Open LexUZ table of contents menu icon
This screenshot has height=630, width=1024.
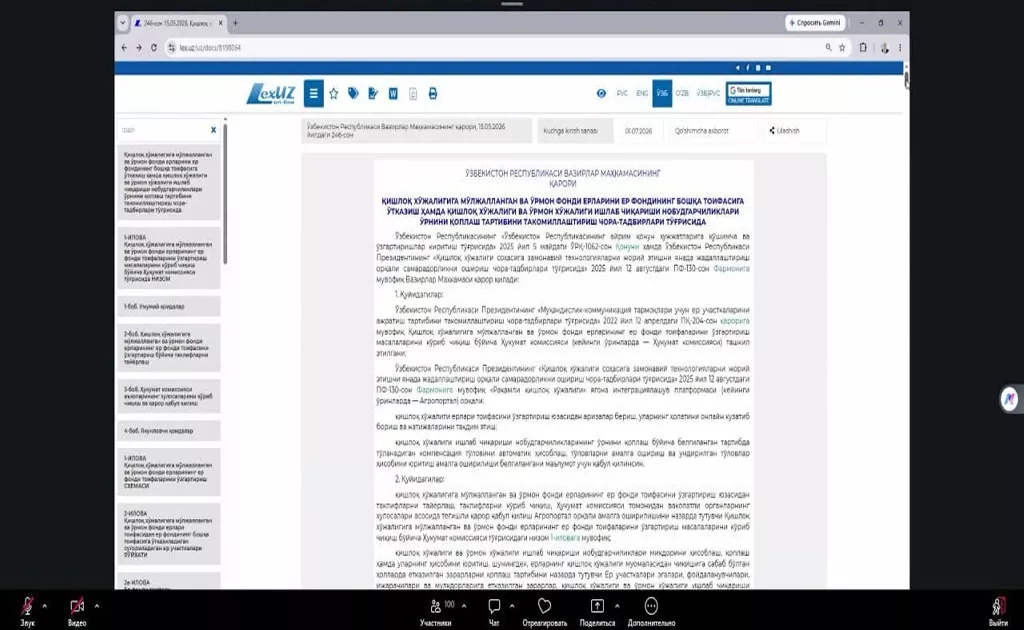point(313,93)
